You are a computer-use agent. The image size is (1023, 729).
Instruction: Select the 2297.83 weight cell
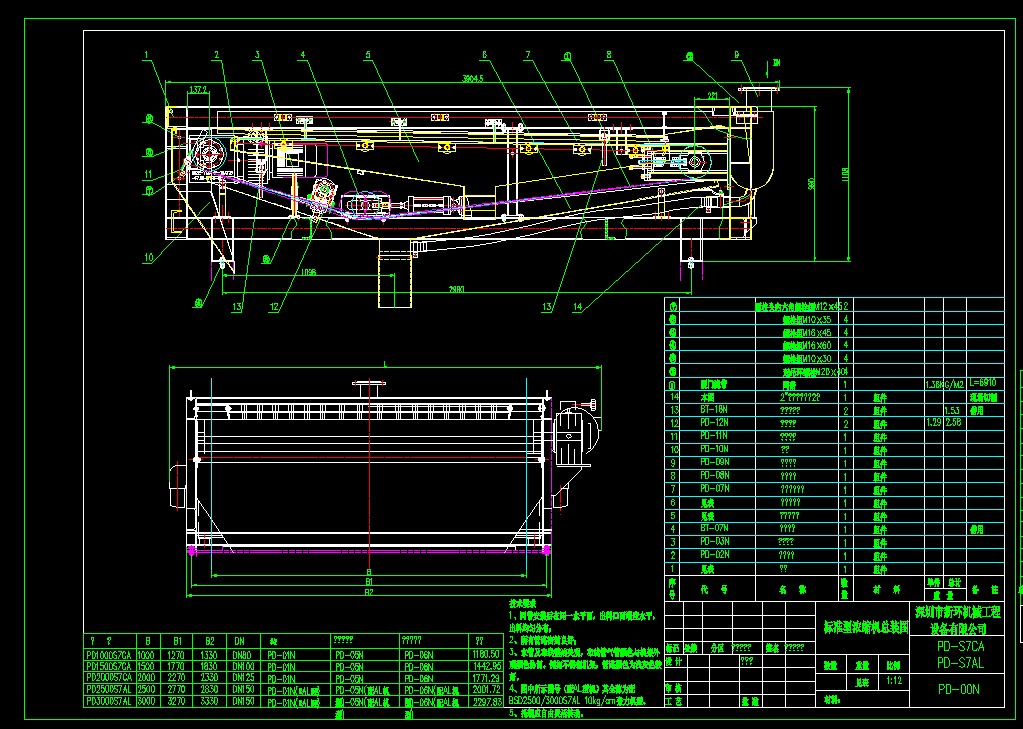[486, 702]
